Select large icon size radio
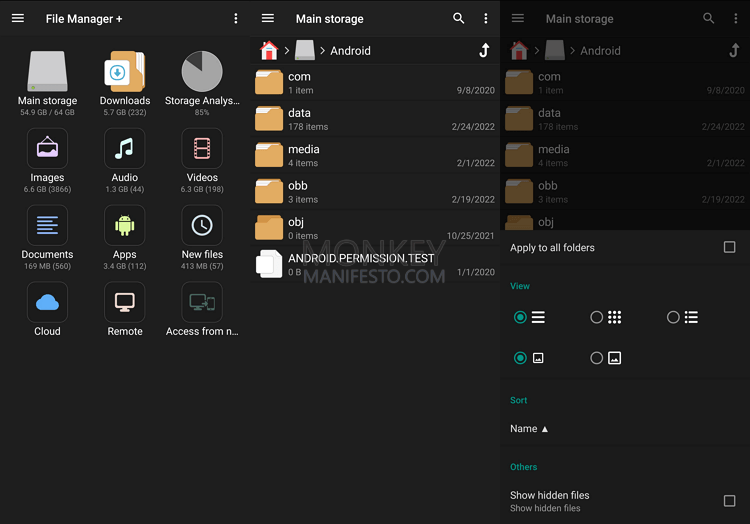The image size is (750, 524). tap(596, 358)
